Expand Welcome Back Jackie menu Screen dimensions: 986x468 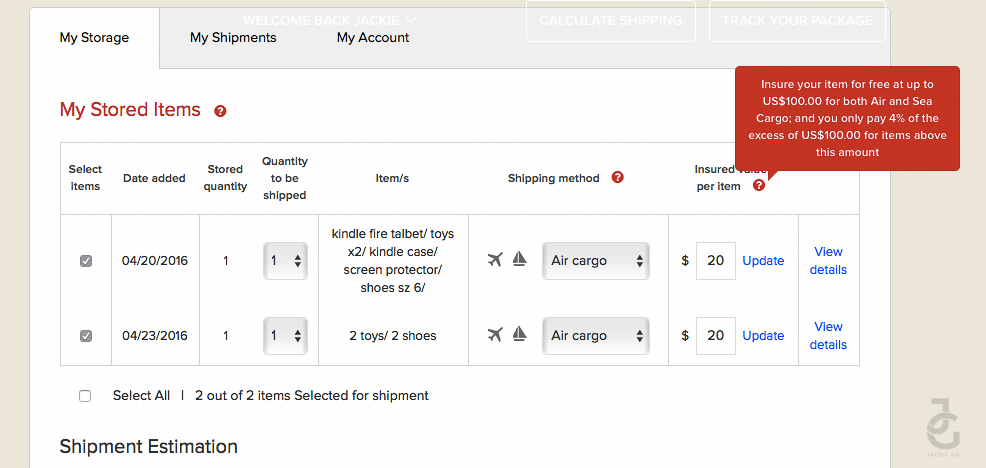coord(330,21)
